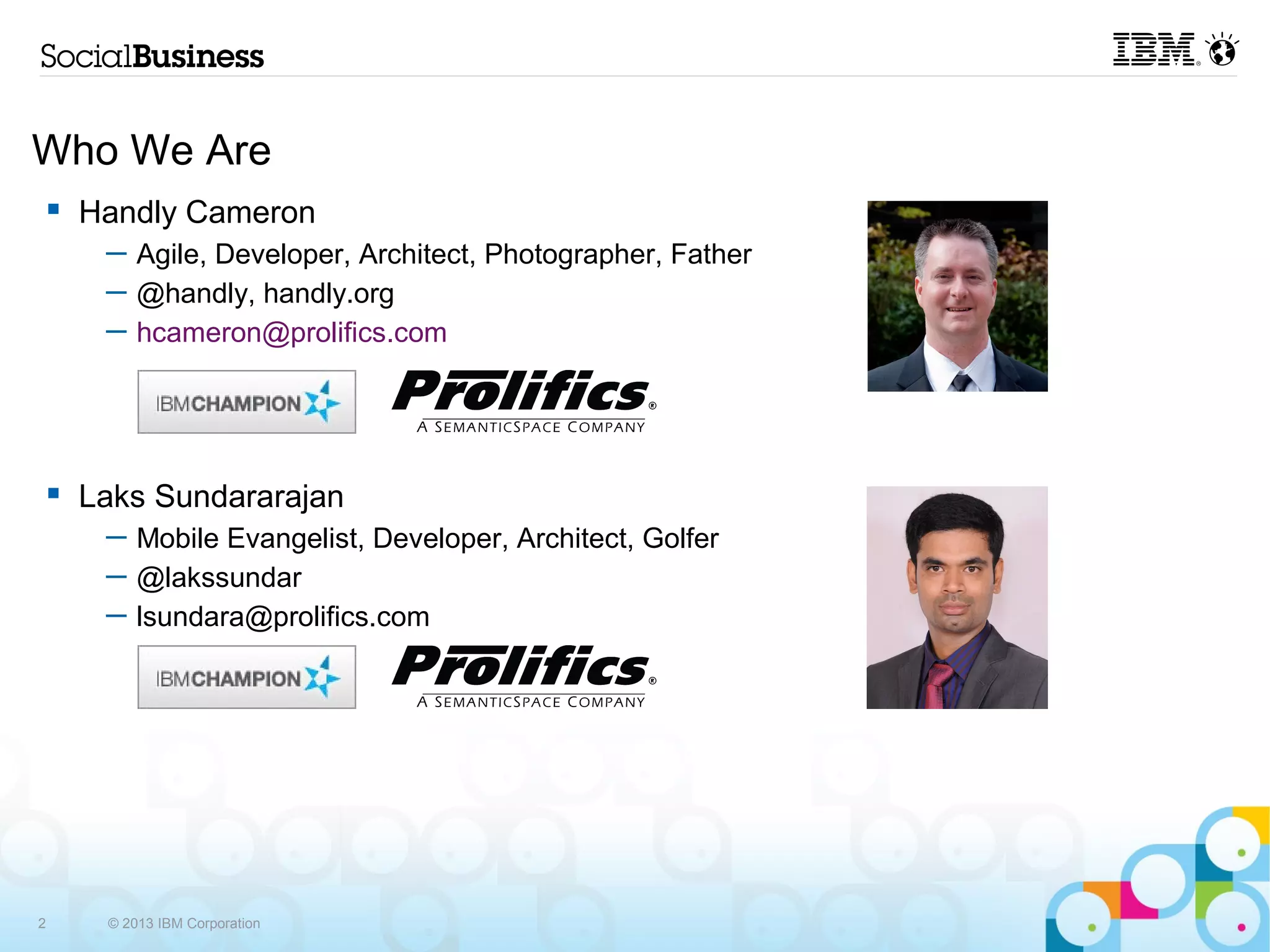Click the SocialBusiness logo text
1270x952 pixels.
[152, 56]
